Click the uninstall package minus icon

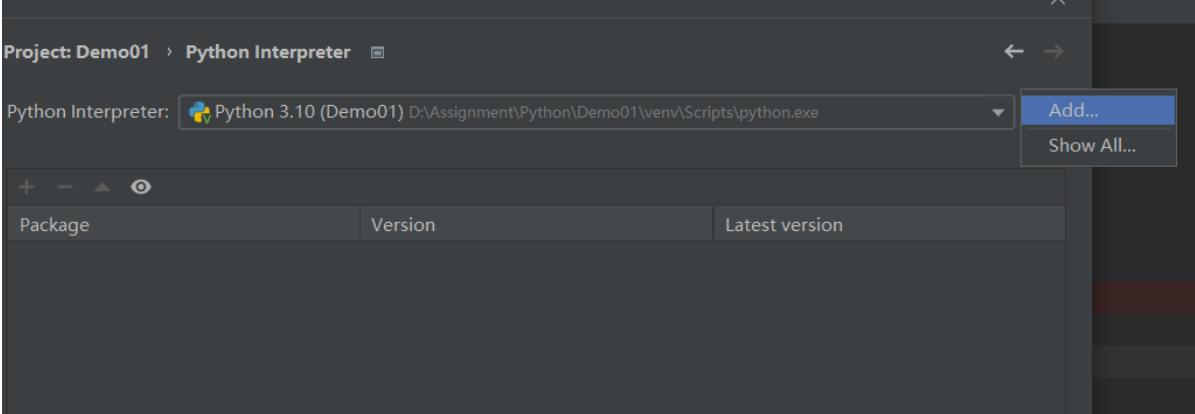pyautogui.click(x=62, y=187)
